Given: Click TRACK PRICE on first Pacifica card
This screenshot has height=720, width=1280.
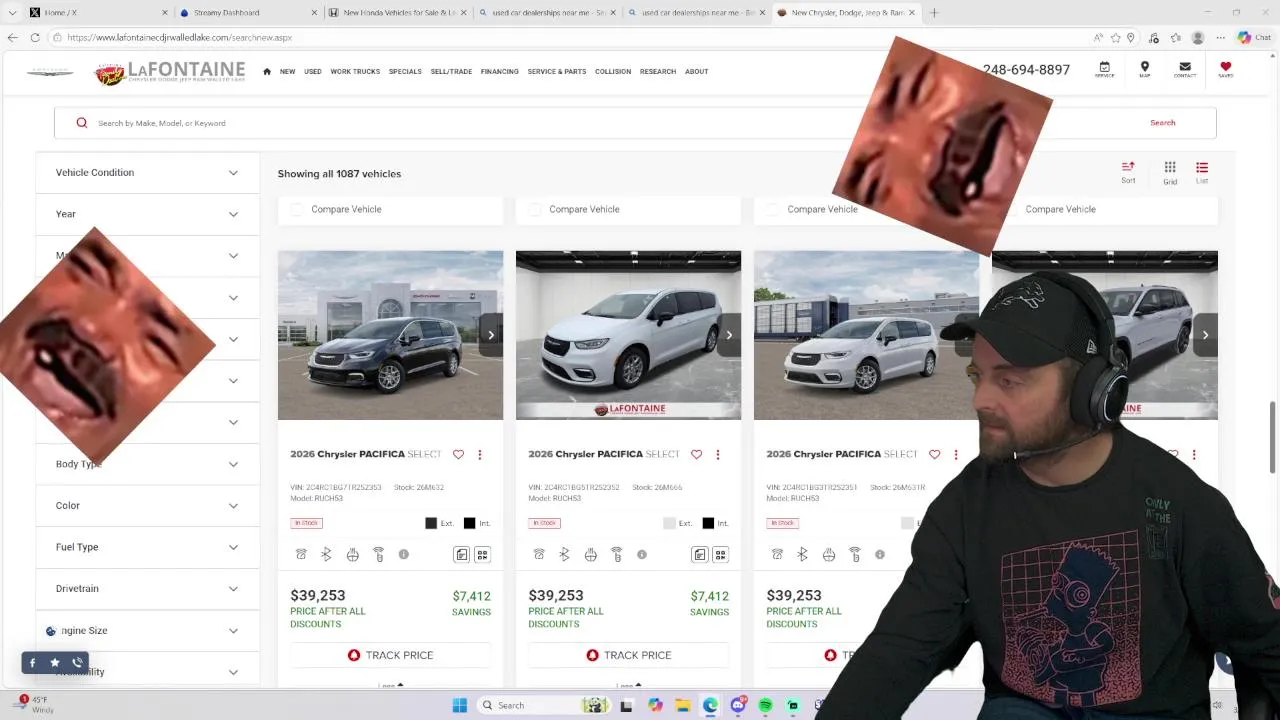Looking at the screenshot, I should (390, 655).
